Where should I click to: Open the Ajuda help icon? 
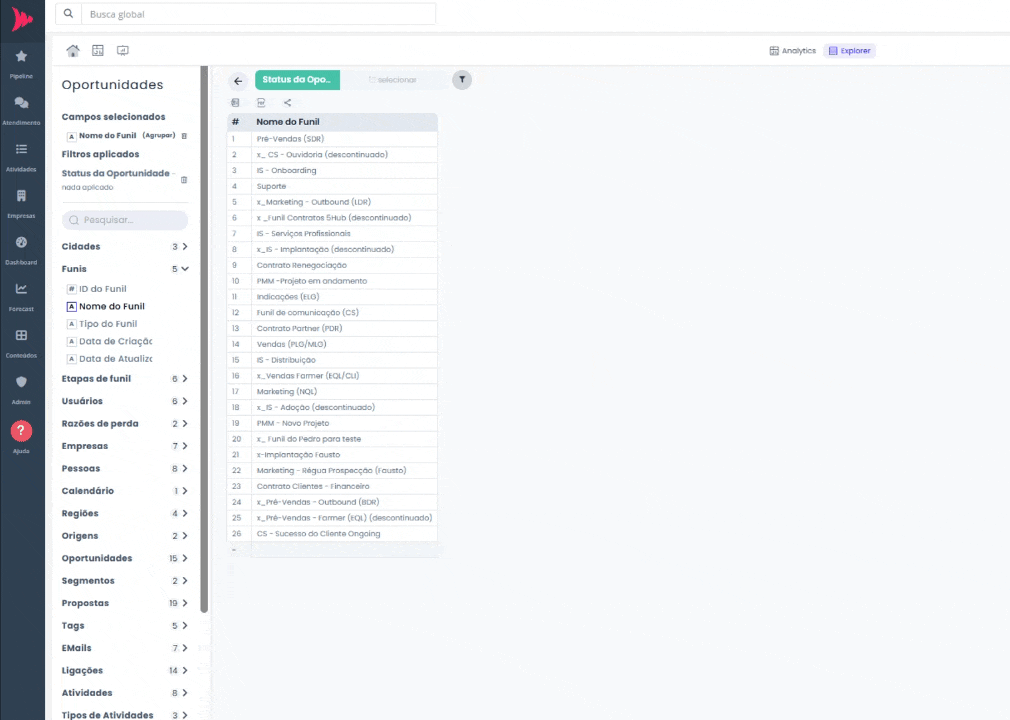tap(21, 431)
